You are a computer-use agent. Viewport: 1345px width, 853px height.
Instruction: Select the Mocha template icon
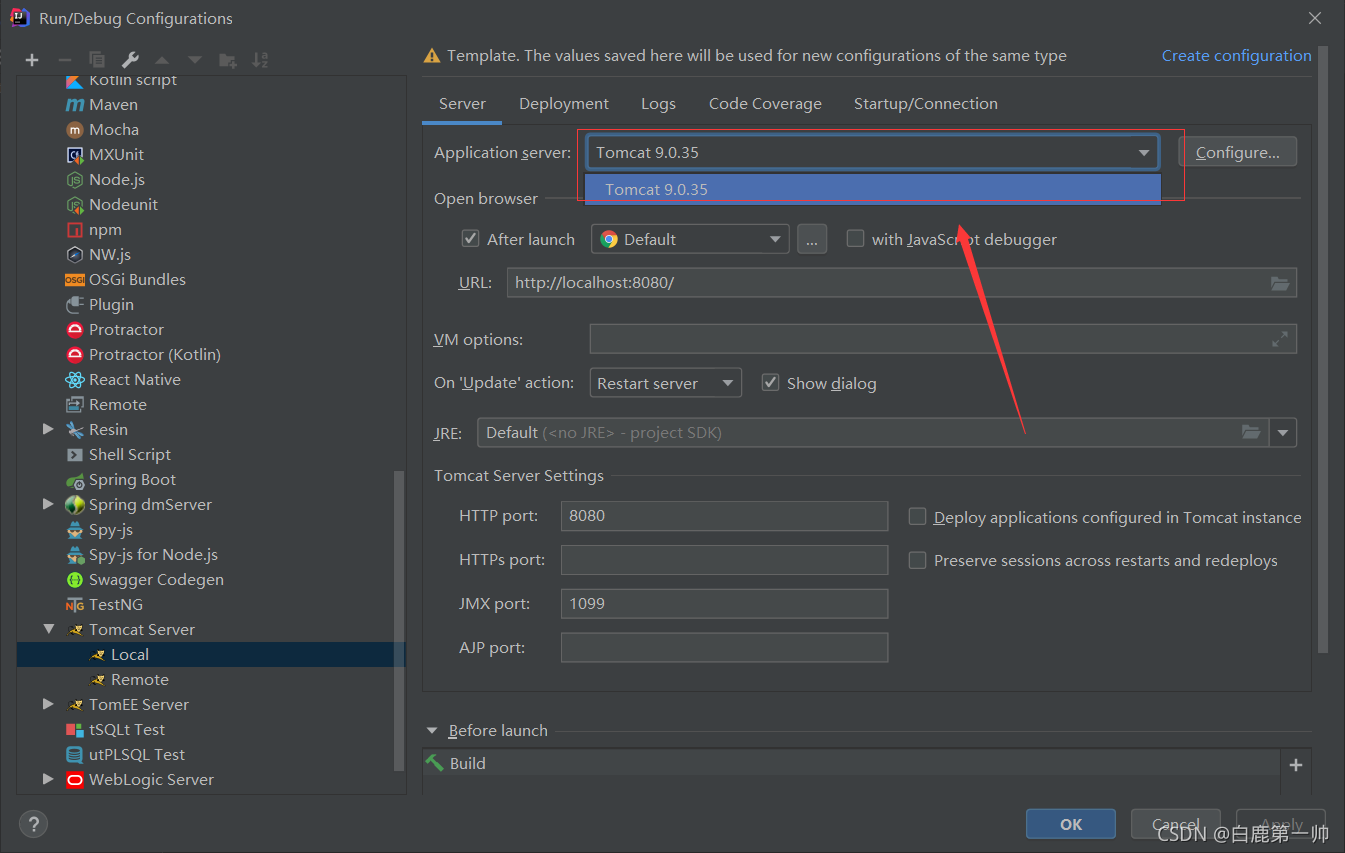coord(74,130)
